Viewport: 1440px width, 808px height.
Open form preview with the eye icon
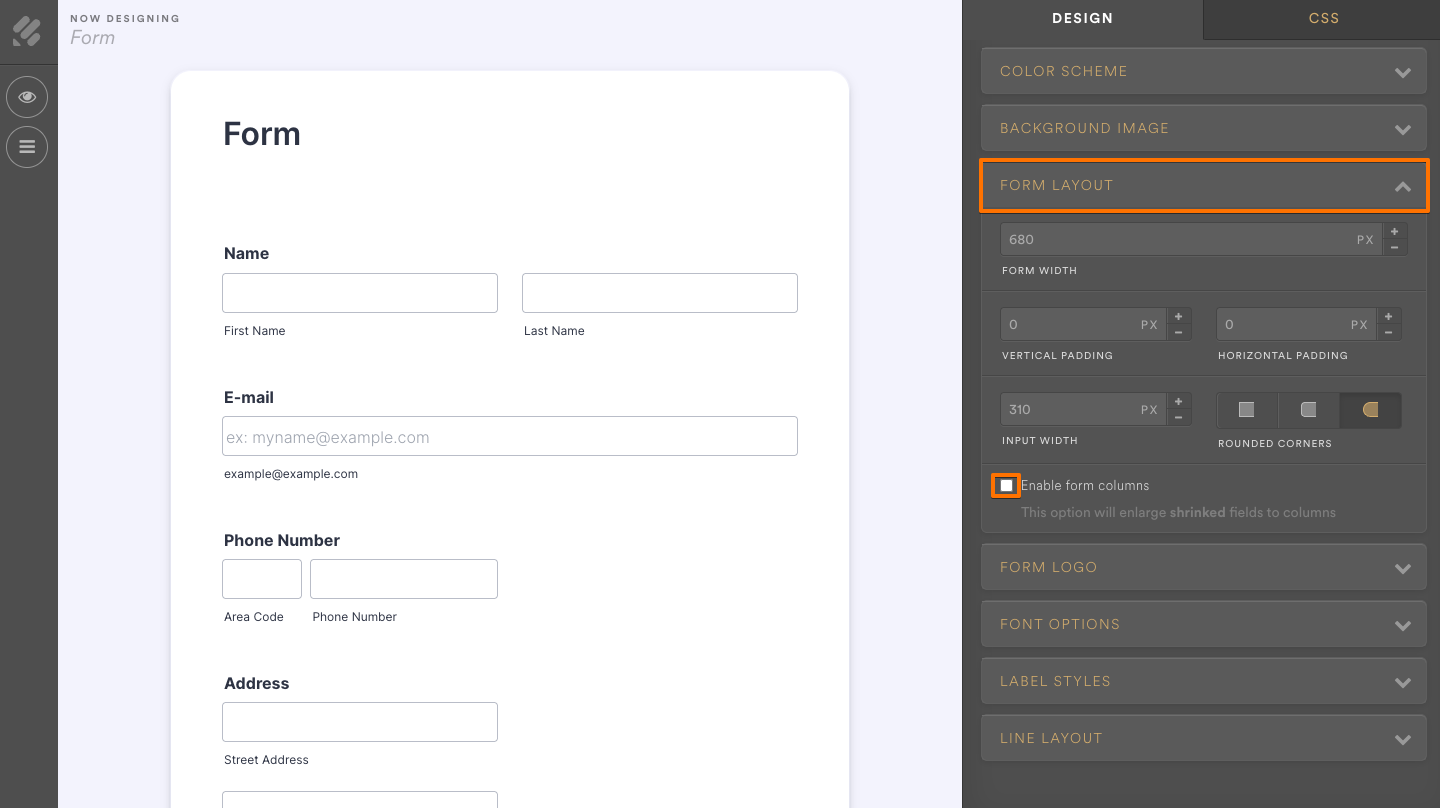[x=27, y=97]
